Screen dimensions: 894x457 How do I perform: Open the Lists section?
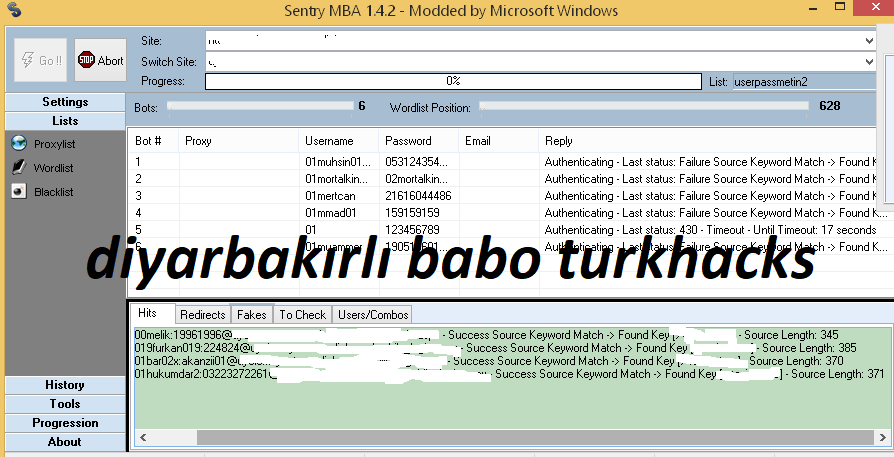65,121
